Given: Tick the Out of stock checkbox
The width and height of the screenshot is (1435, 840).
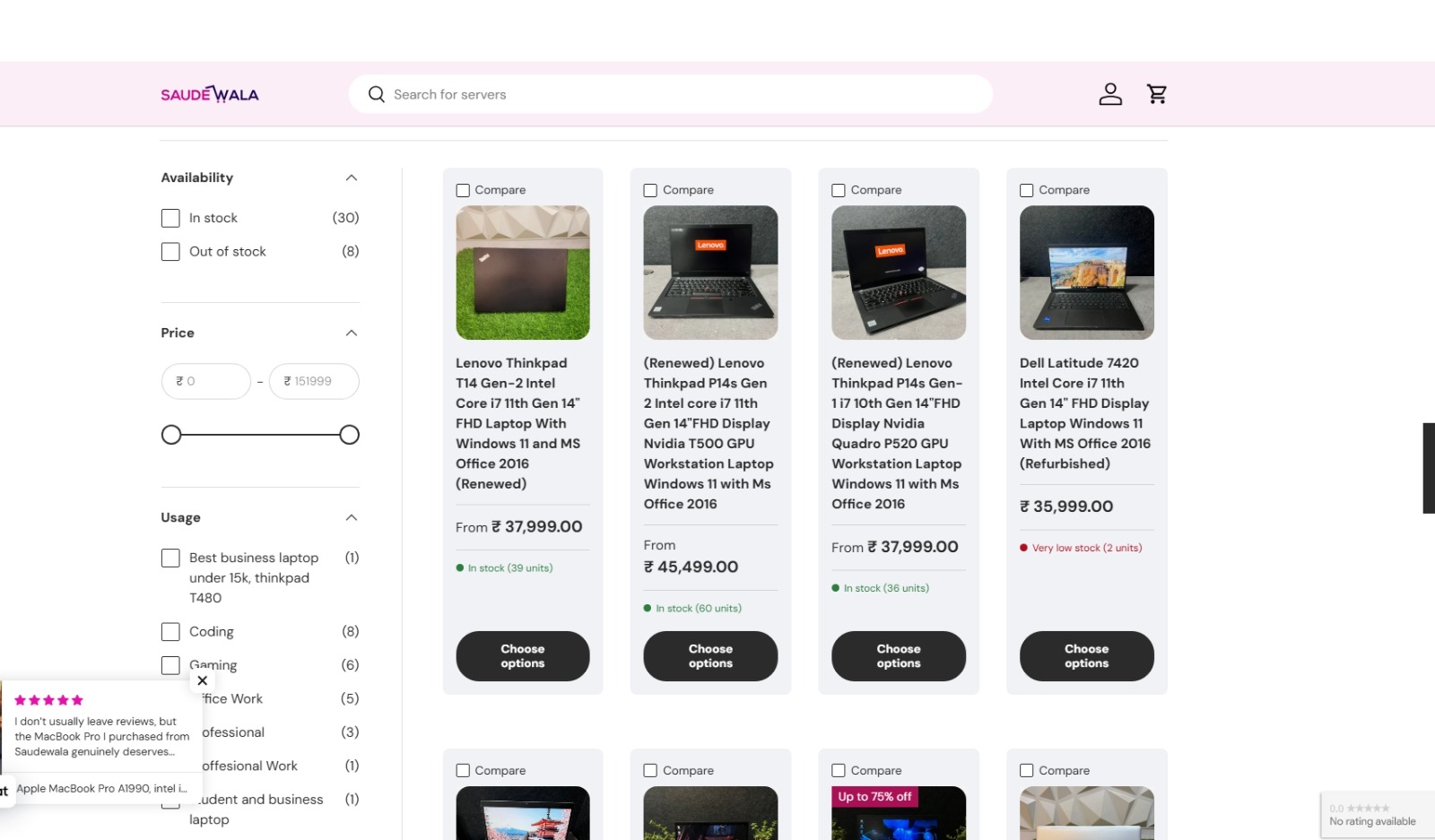Looking at the screenshot, I should tap(170, 252).
